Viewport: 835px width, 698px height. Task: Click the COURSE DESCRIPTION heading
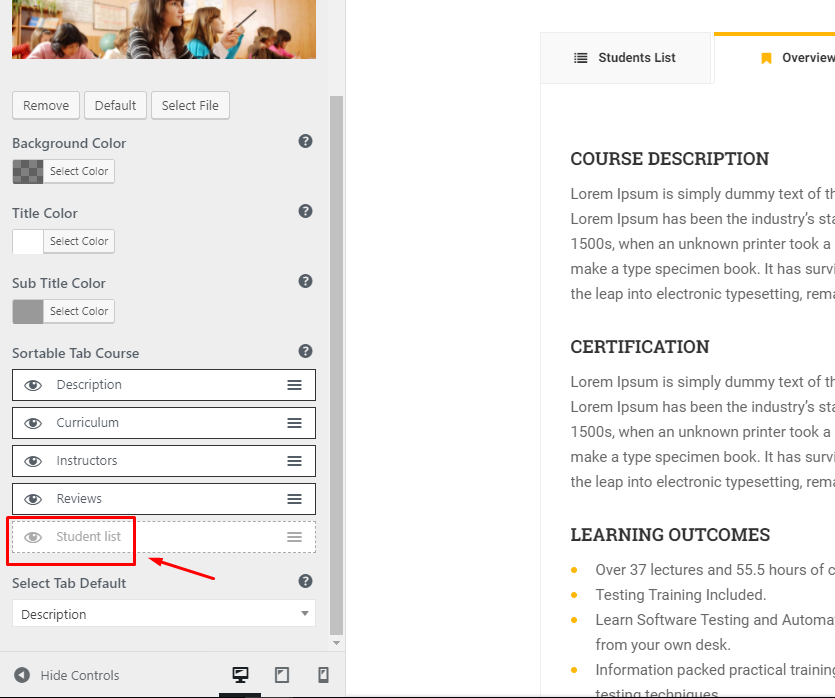point(669,159)
